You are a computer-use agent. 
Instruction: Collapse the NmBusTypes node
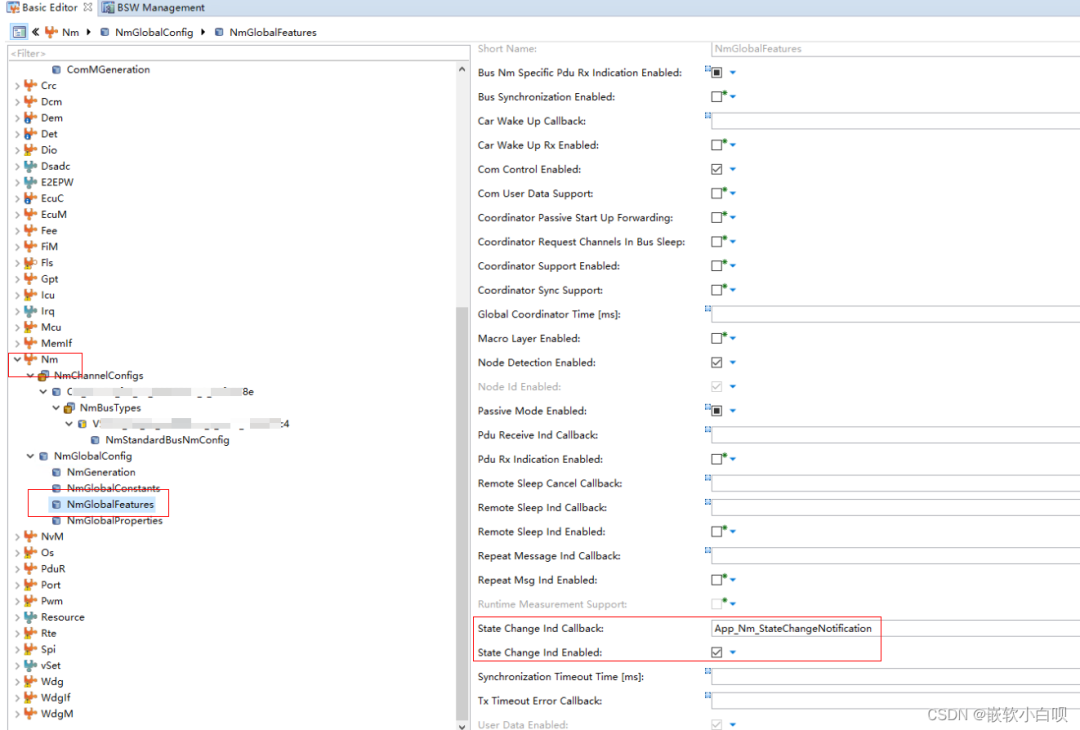coord(56,408)
